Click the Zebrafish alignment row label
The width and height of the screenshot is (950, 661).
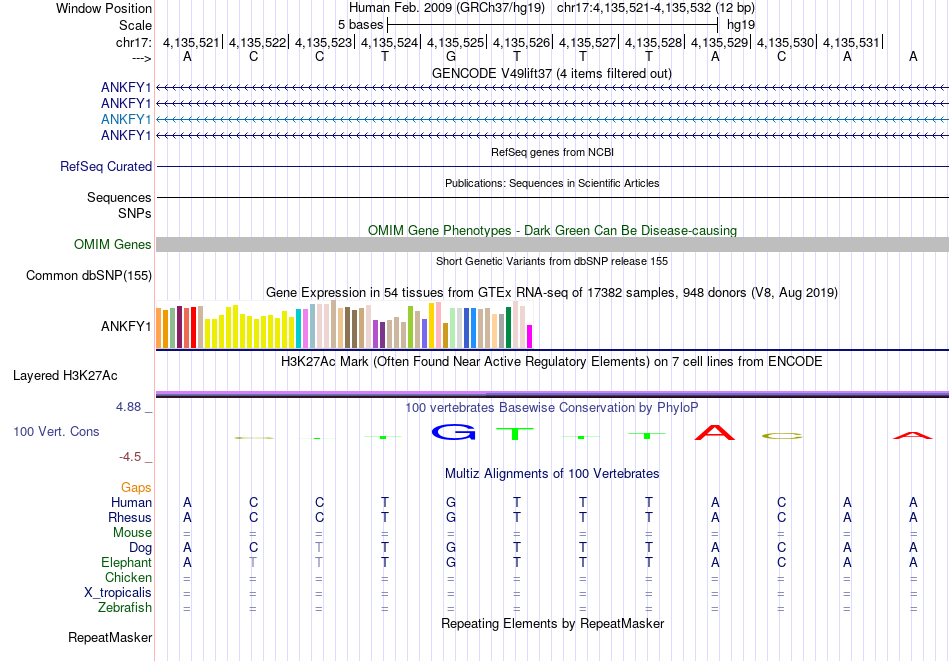125,607
